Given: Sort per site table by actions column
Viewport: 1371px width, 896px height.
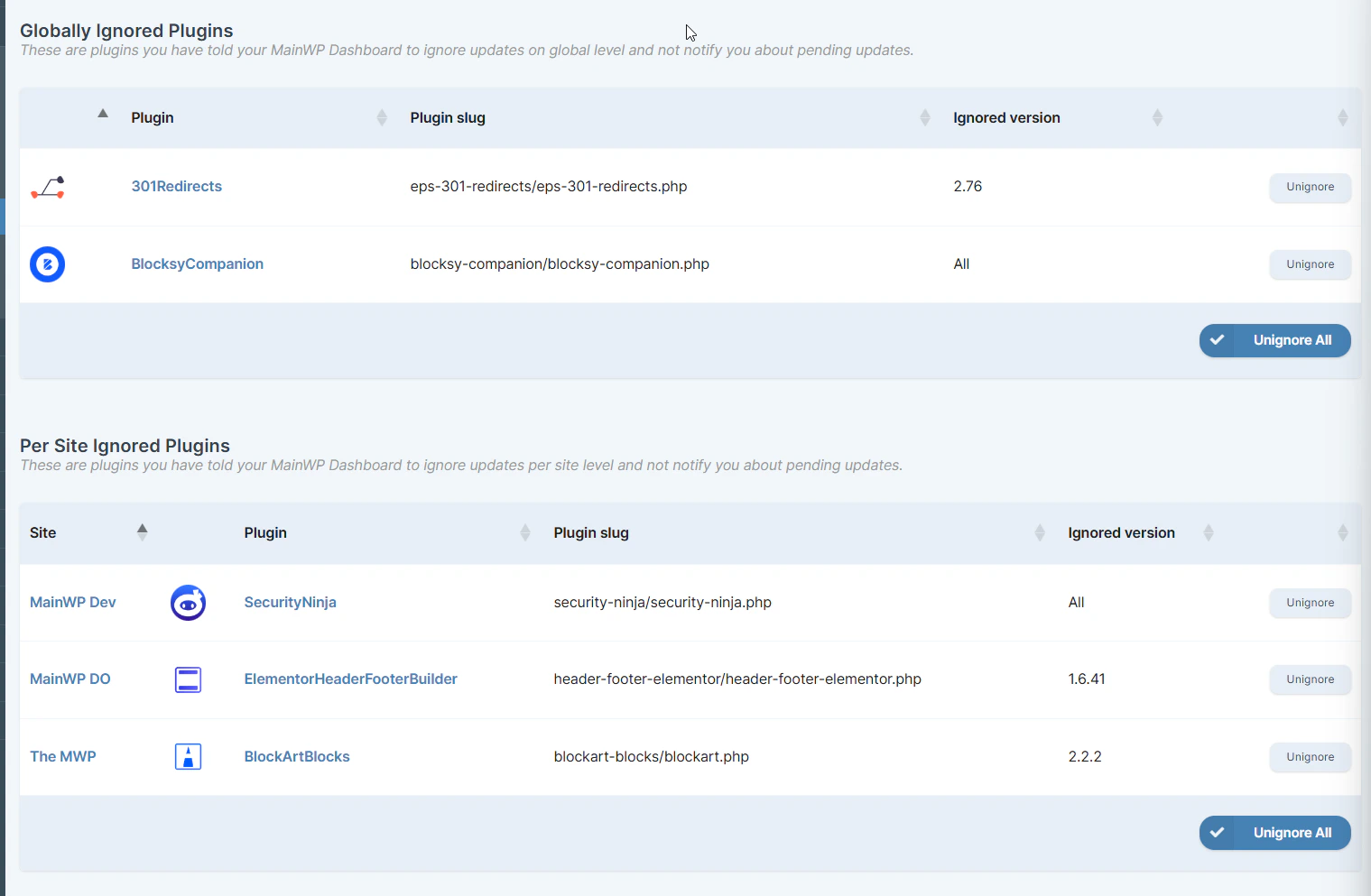Looking at the screenshot, I should tap(1342, 532).
